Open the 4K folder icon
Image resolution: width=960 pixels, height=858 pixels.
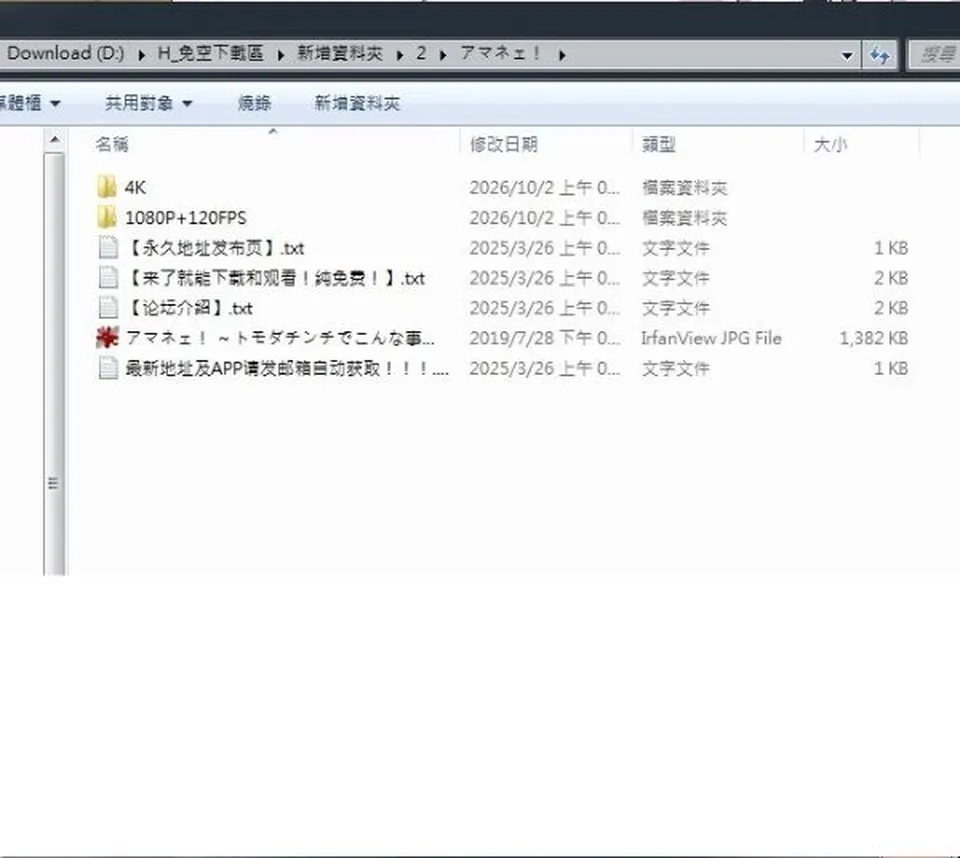[x=107, y=187]
